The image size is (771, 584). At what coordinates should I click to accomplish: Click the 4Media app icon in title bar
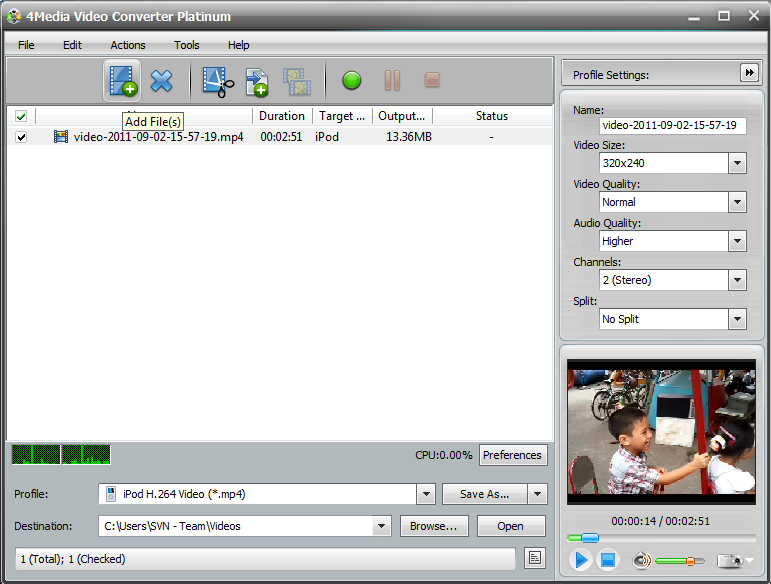pyautogui.click(x=14, y=16)
